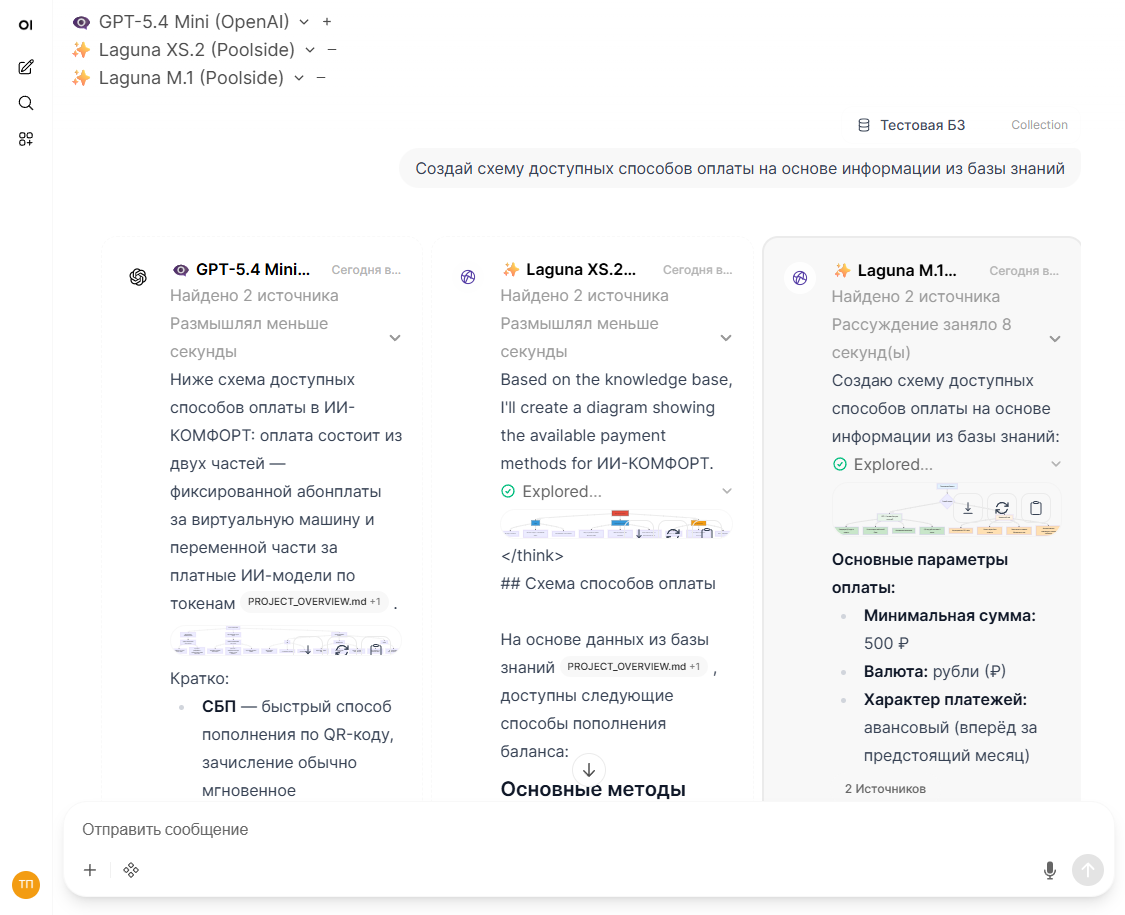Viewport: 1125px width, 915px height.
Task: Remove Laguna M.1 model with minus icon
Action: tap(321, 78)
